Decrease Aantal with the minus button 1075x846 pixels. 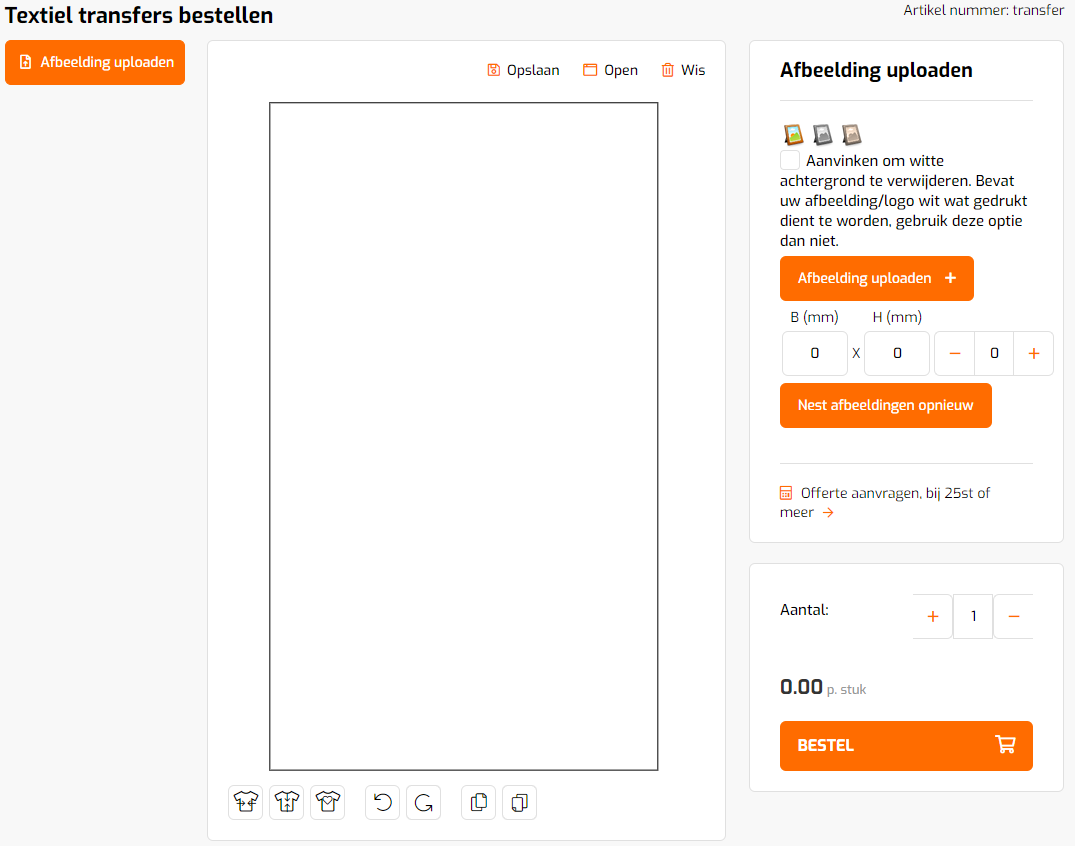pyautogui.click(x=1013, y=616)
